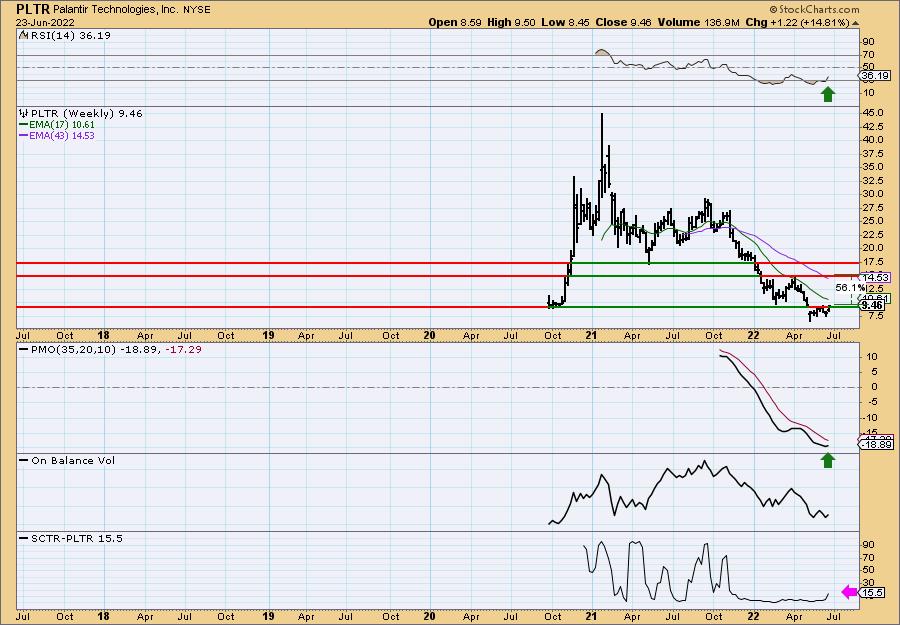Click the small icon before RSI(14)

pos(23,36)
